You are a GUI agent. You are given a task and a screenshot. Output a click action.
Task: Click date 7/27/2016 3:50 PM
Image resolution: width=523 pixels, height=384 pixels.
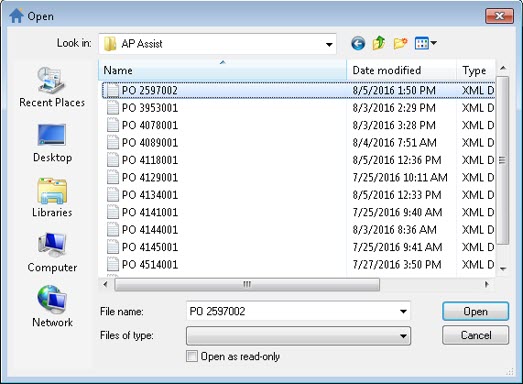click(x=397, y=264)
